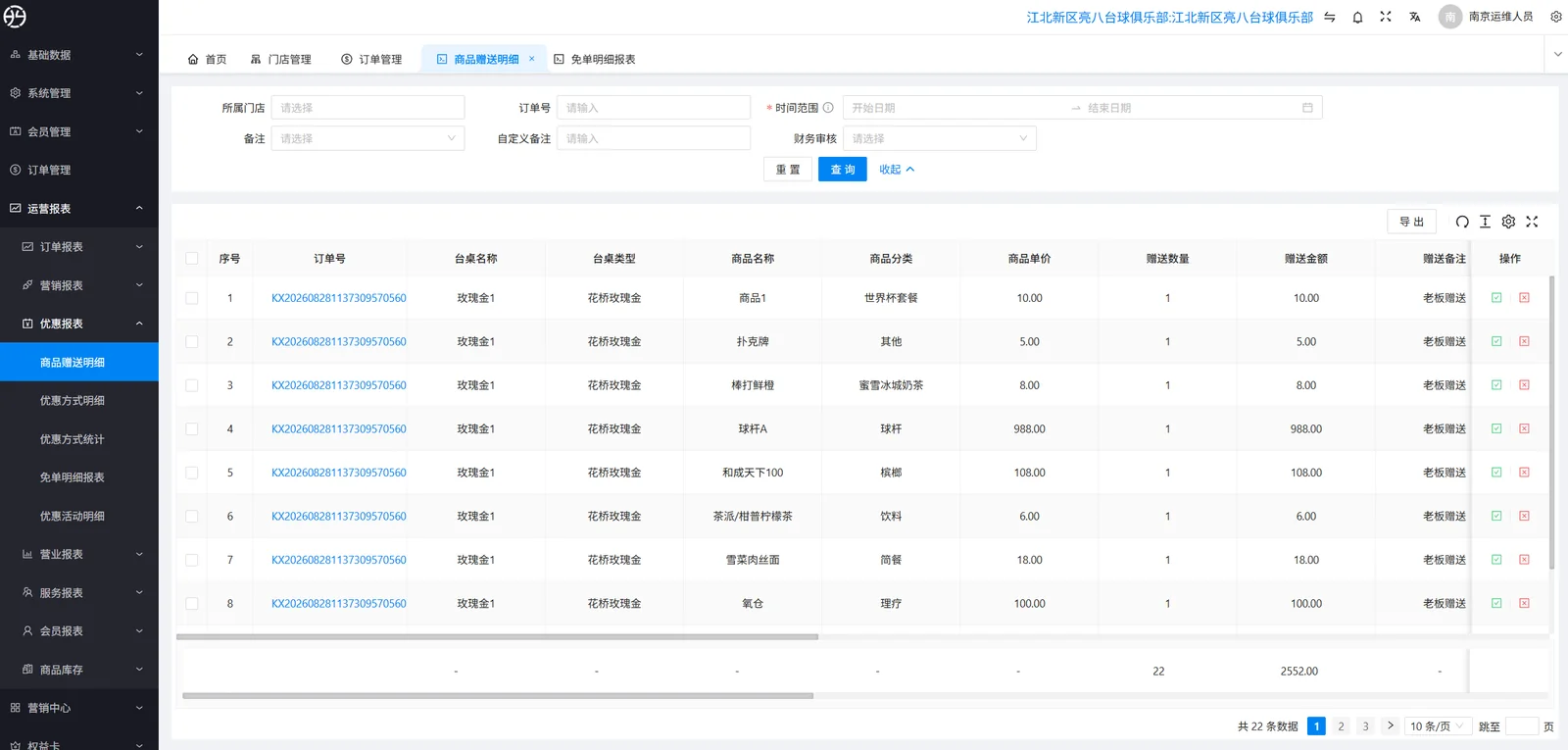This screenshot has height=750, width=1568.
Task: Click red reject icon in row 2
Action: click(1524, 341)
